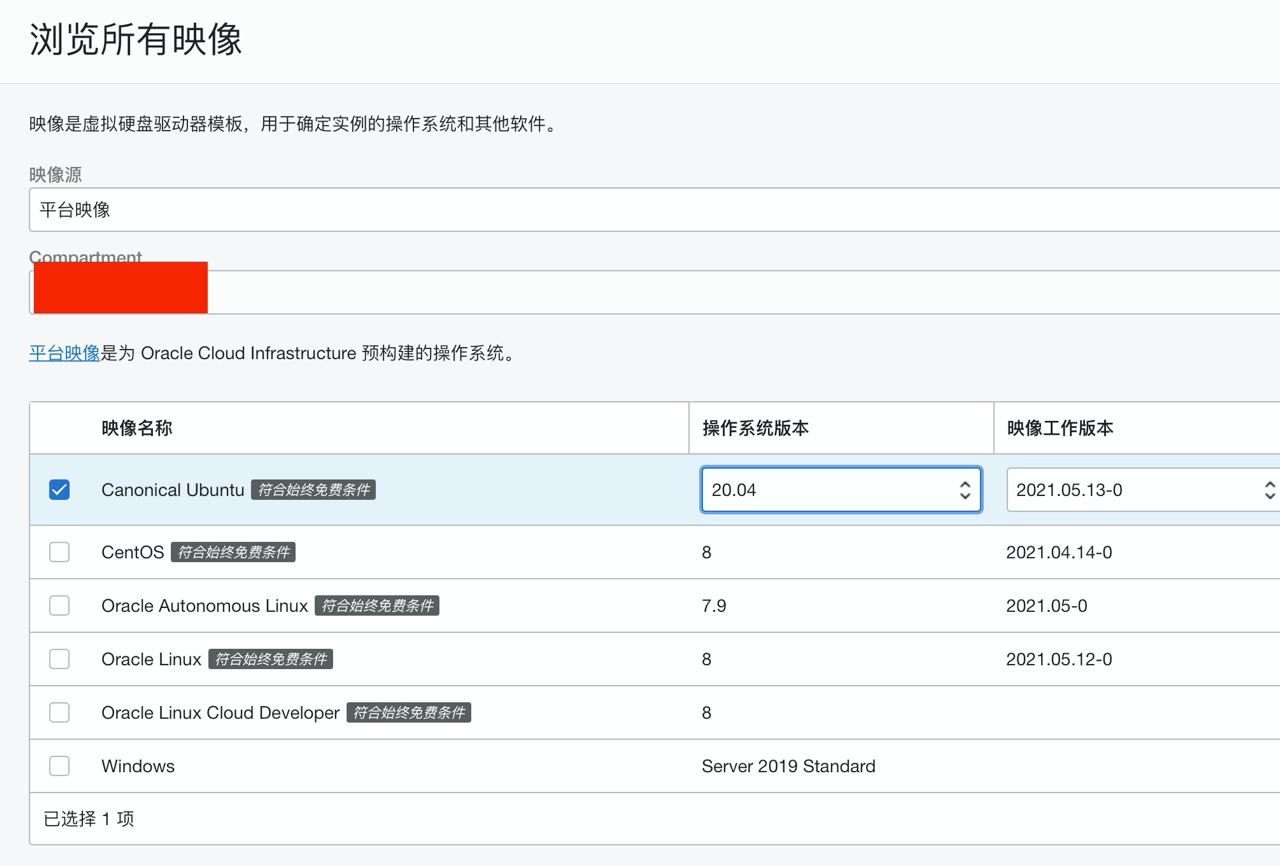Click the free-tier badge in Oracle Linux Cloud Developer row
1280x866 pixels.
[x=409, y=713]
